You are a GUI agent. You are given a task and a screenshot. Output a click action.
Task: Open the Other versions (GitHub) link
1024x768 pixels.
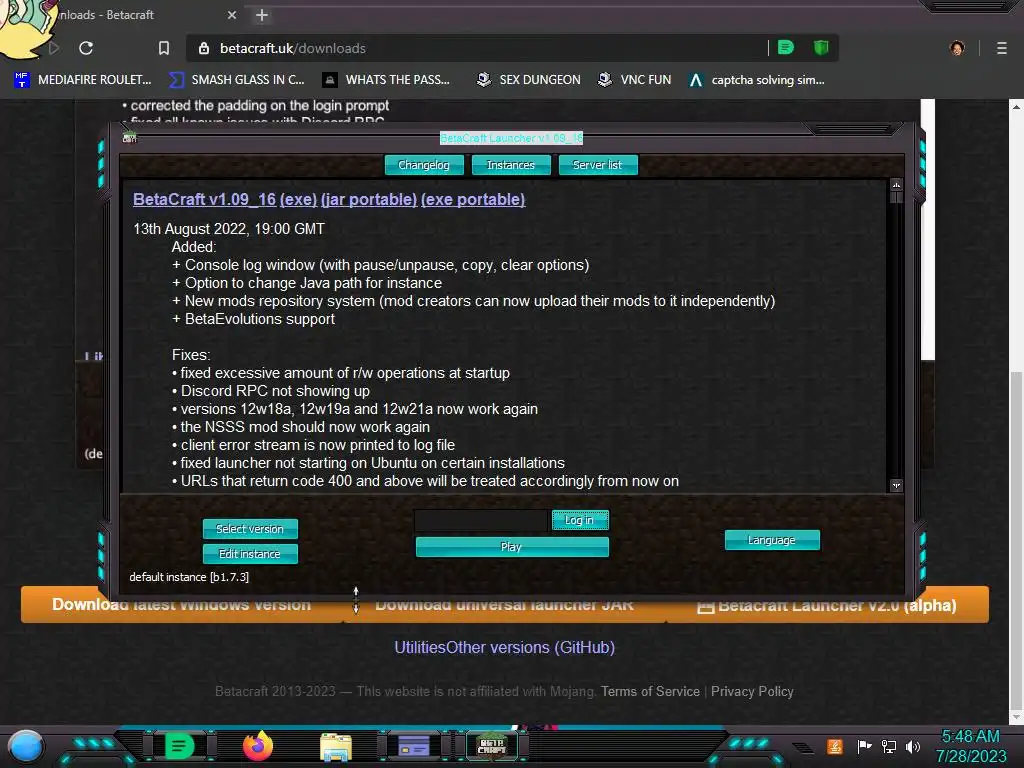pyautogui.click(x=530, y=647)
